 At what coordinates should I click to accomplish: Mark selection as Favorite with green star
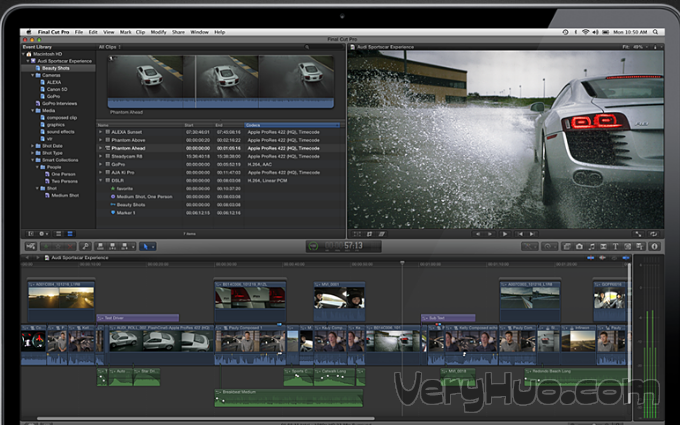46,246
